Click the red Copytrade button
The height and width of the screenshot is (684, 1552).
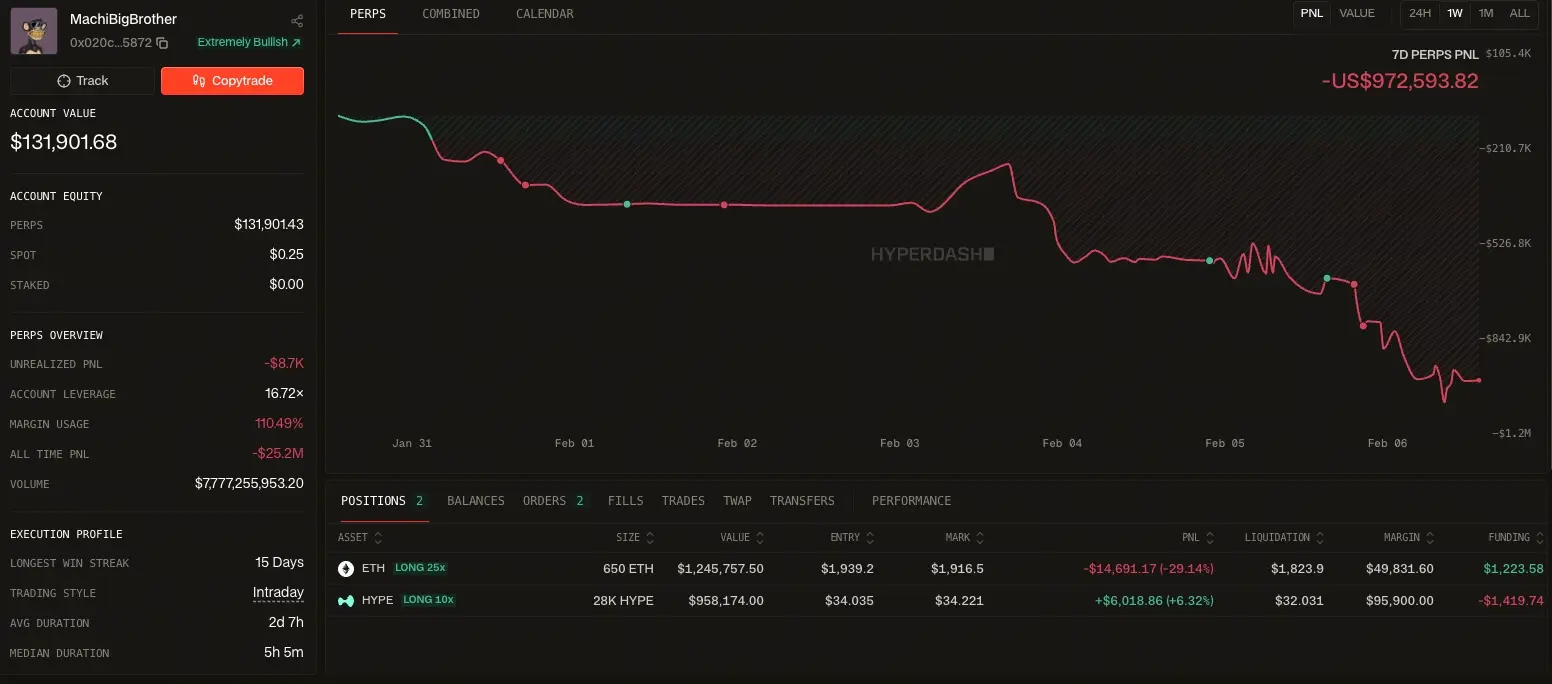click(232, 81)
